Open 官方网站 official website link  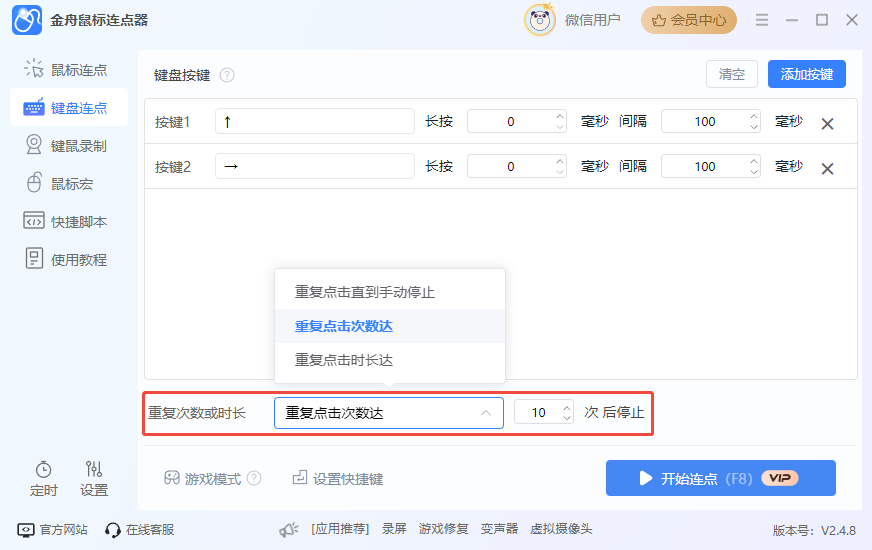click(53, 529)
